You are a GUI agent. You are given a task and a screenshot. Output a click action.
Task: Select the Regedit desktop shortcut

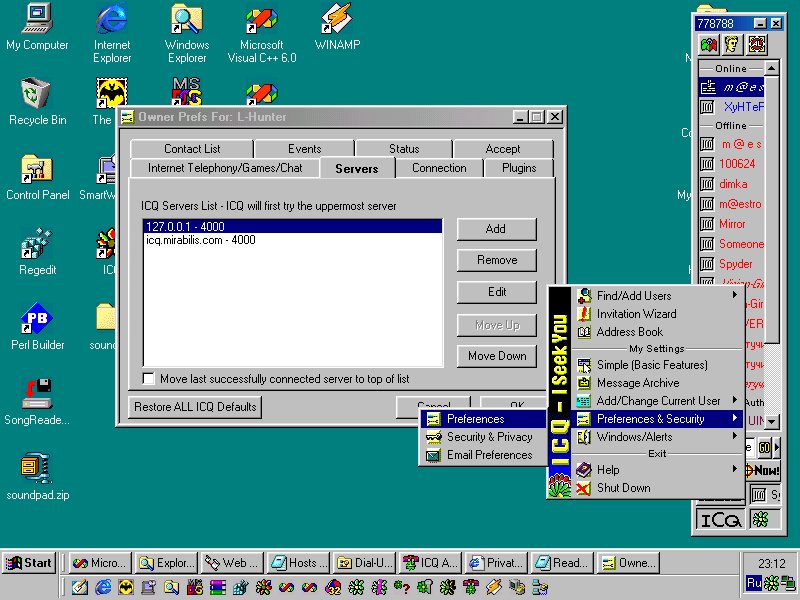tap(37, 252)
